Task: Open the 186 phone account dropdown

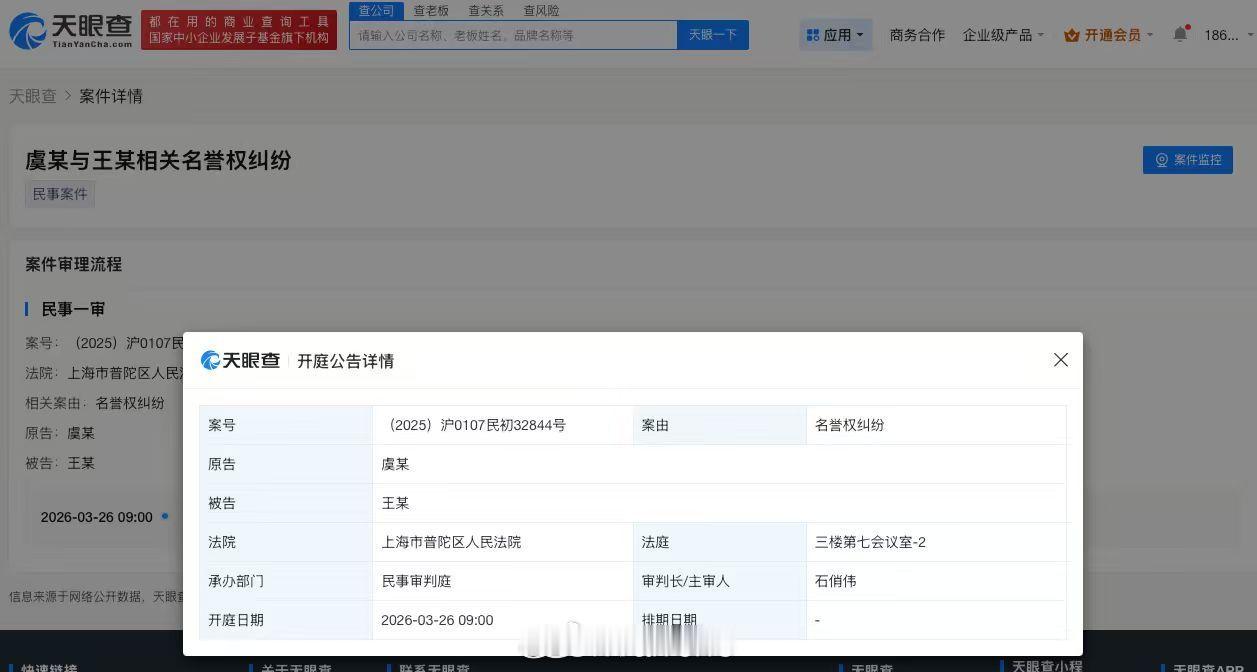Action: click(1223, 33)
